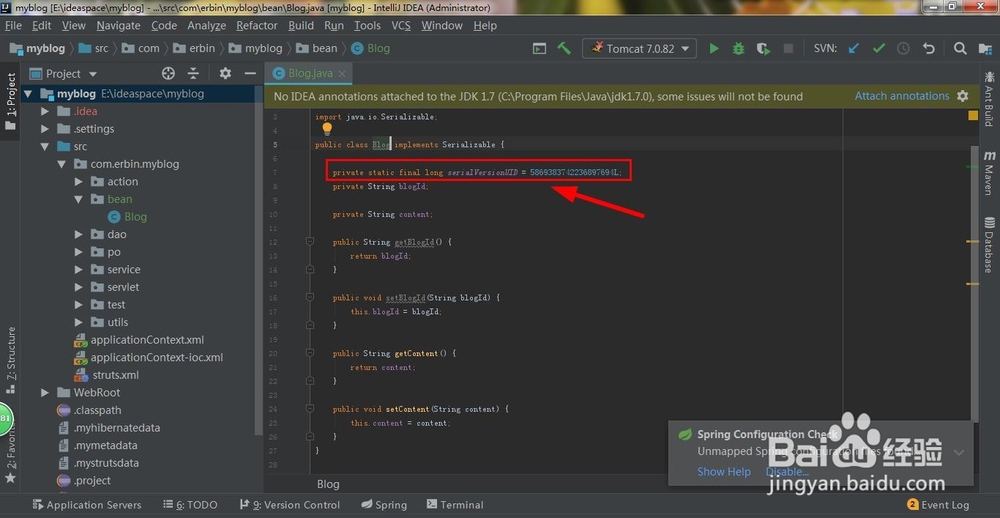The image size is (1000, 518).
Task: Collapse the bean package
Action: 78,199
